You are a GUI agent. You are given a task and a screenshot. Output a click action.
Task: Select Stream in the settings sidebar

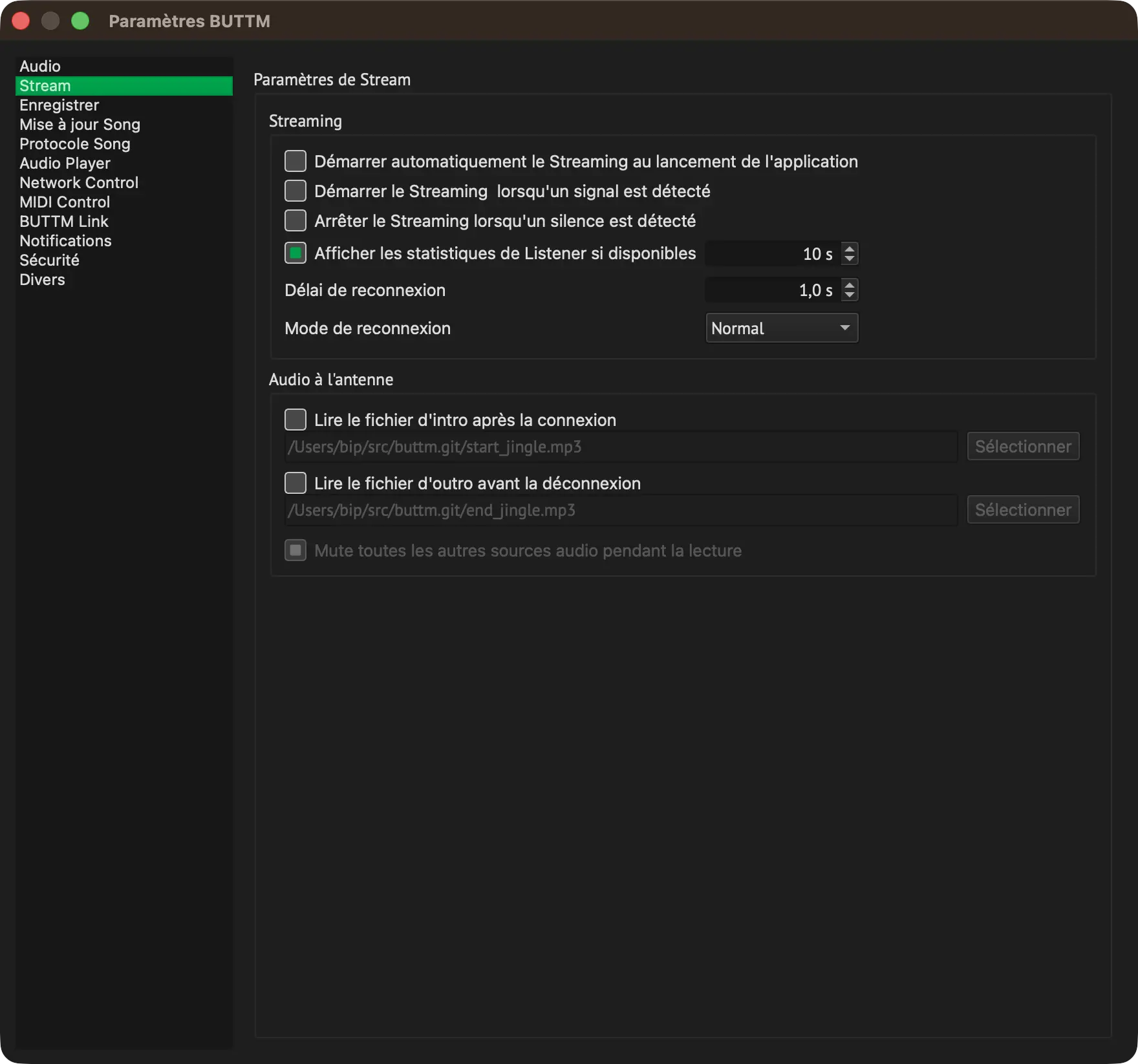tap(123, 85)
